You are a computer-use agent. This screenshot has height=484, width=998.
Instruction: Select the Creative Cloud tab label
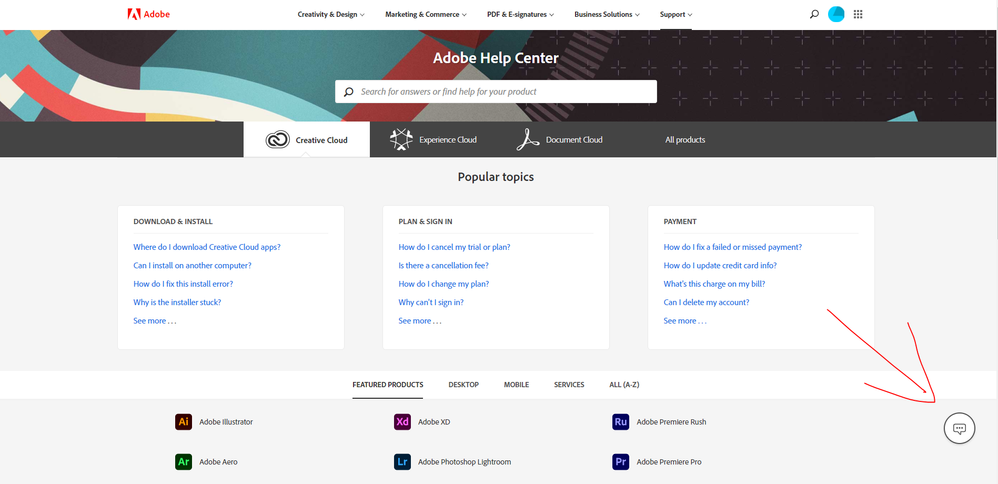(321, 140)
